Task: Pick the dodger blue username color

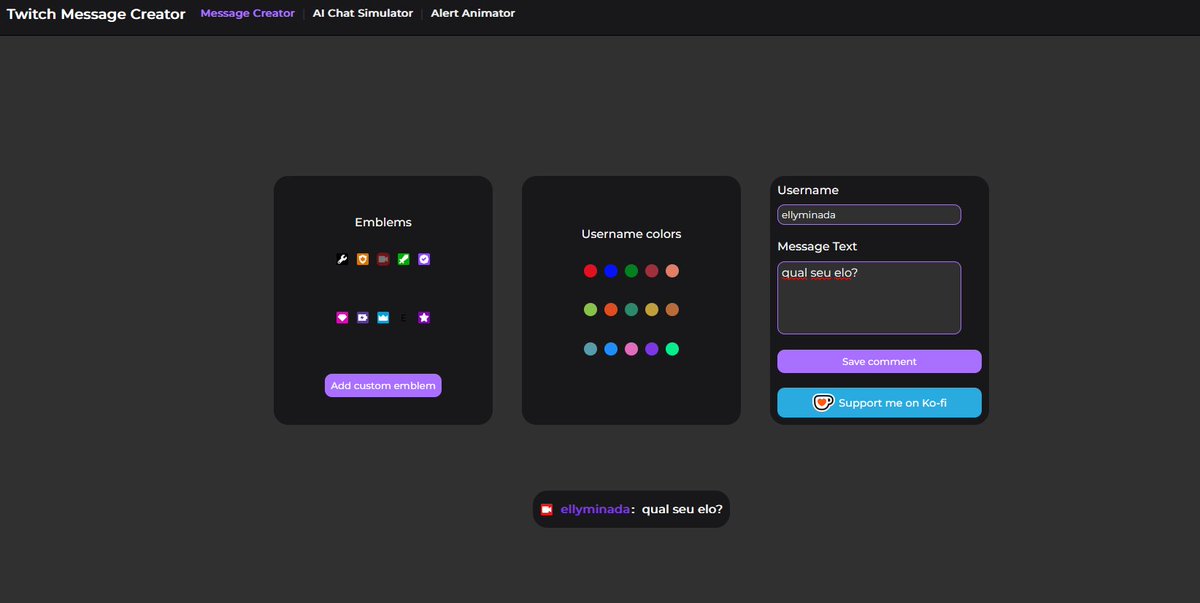Action: coord(611,349)
